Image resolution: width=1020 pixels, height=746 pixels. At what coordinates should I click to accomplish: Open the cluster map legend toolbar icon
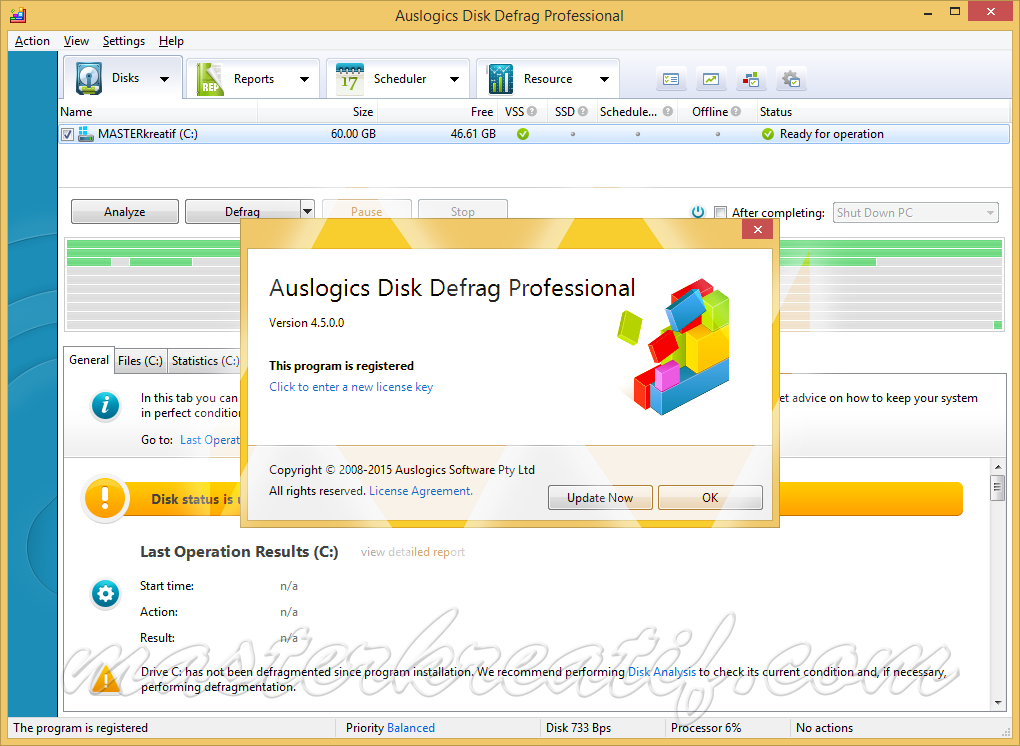click(751, 79)
